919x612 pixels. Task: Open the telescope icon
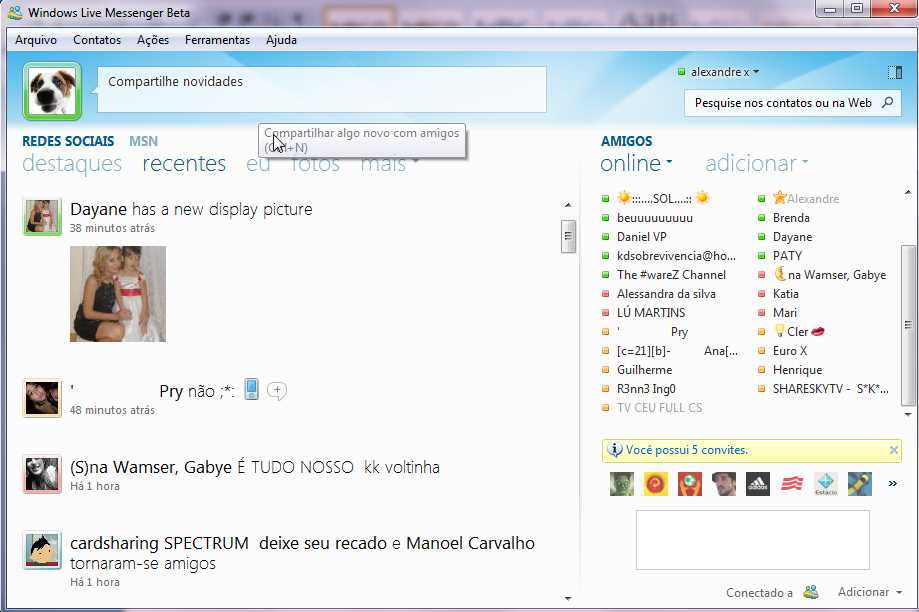coord(860,484)
